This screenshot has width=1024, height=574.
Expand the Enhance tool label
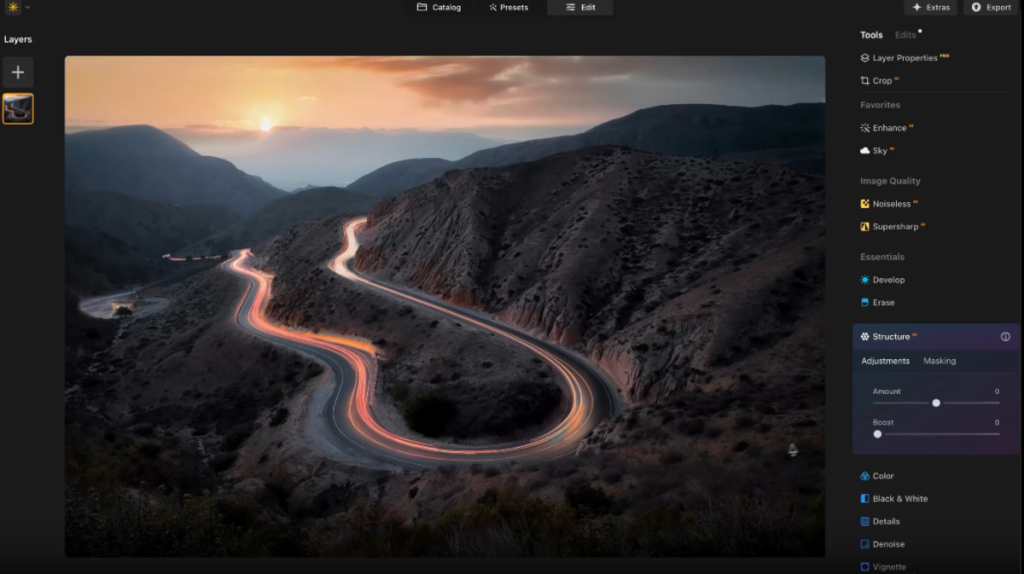point(889,128)
